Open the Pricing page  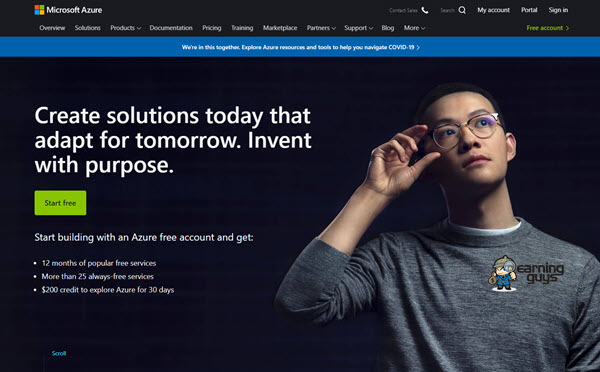point(212,28)
